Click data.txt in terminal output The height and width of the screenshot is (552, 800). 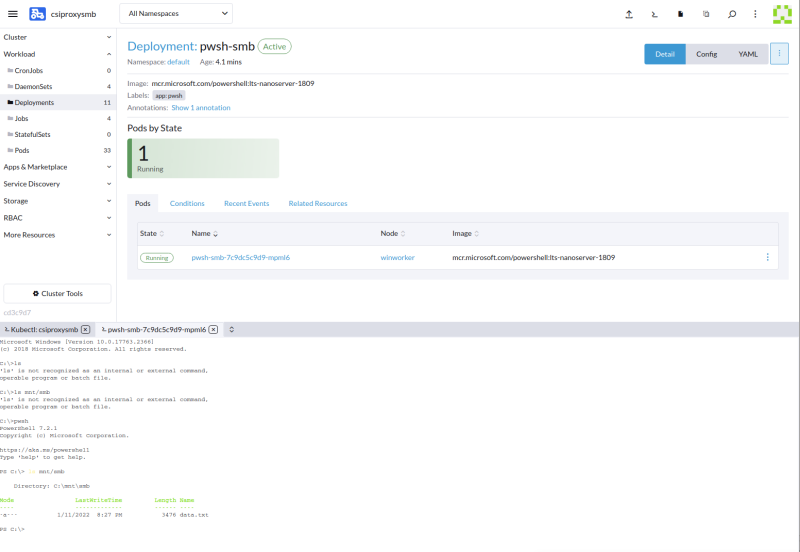pos(194,515)
